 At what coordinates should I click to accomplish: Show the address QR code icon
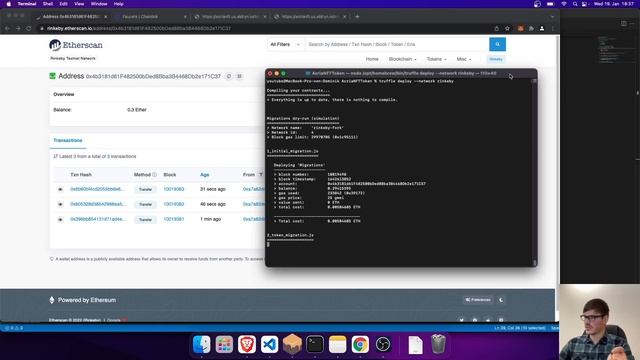[x=240, y=76]
